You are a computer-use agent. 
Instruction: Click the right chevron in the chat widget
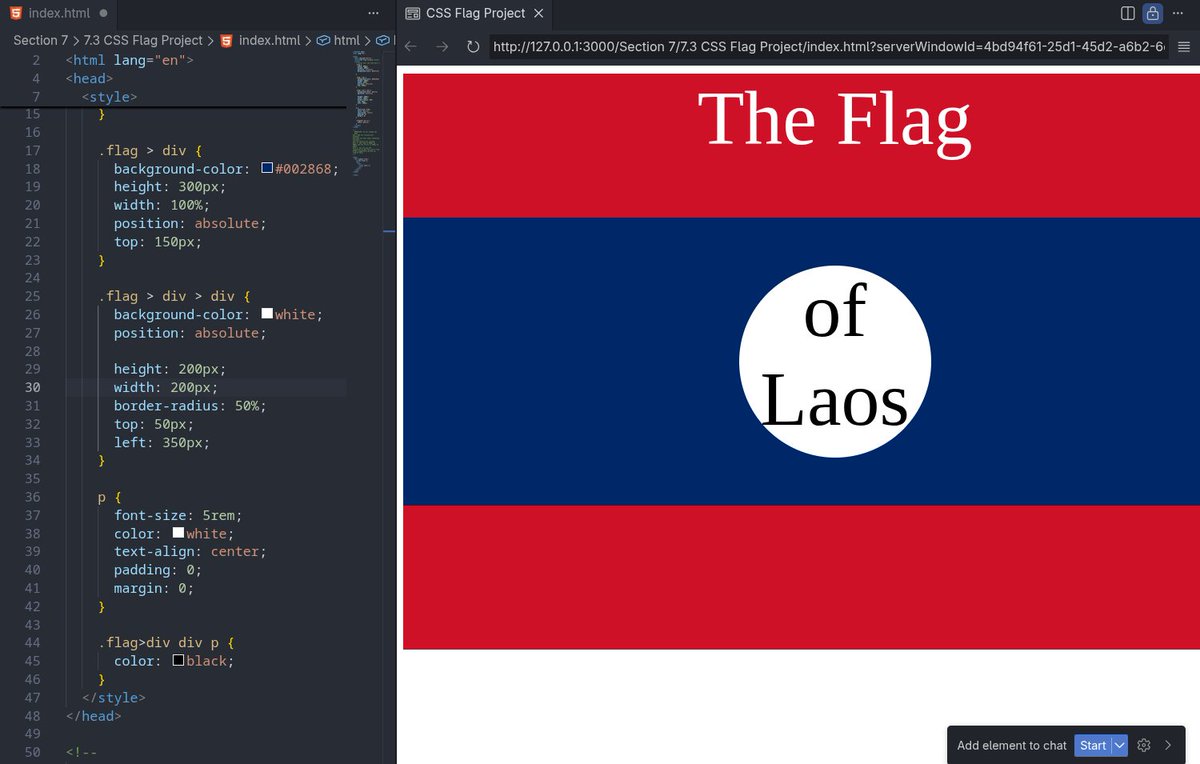(1168, 745)
